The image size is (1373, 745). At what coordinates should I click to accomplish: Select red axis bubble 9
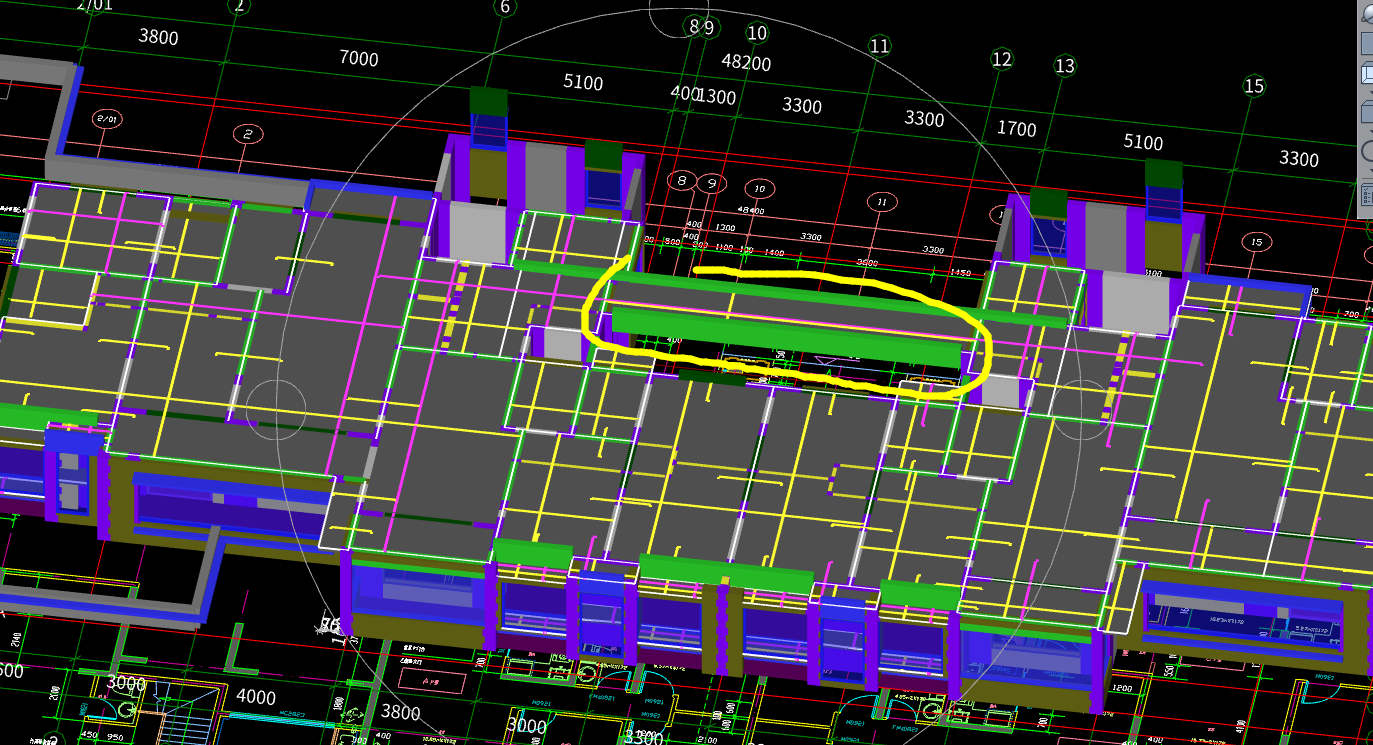coord(711,184)
